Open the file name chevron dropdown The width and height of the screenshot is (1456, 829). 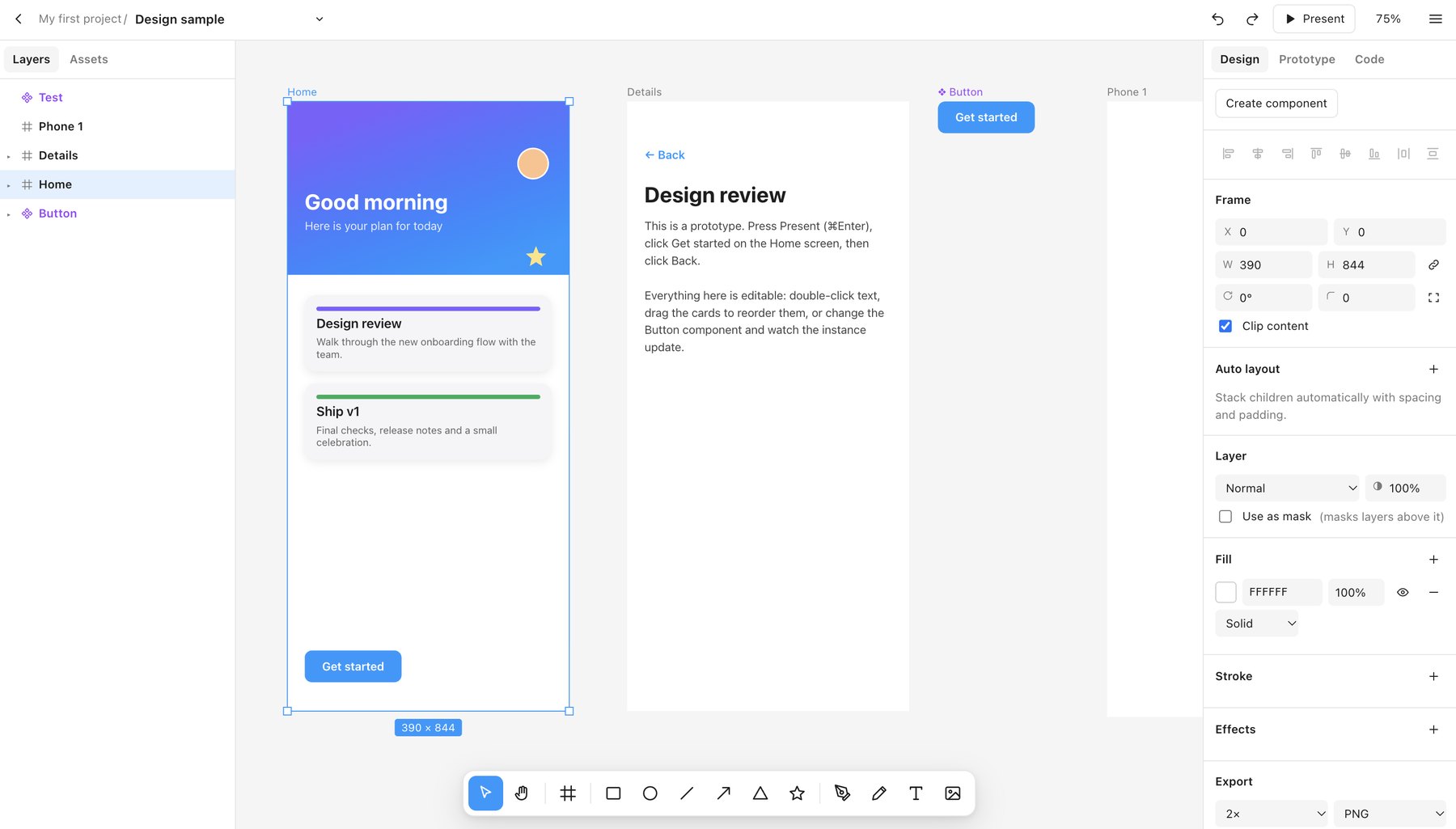[x=320, y=19]
